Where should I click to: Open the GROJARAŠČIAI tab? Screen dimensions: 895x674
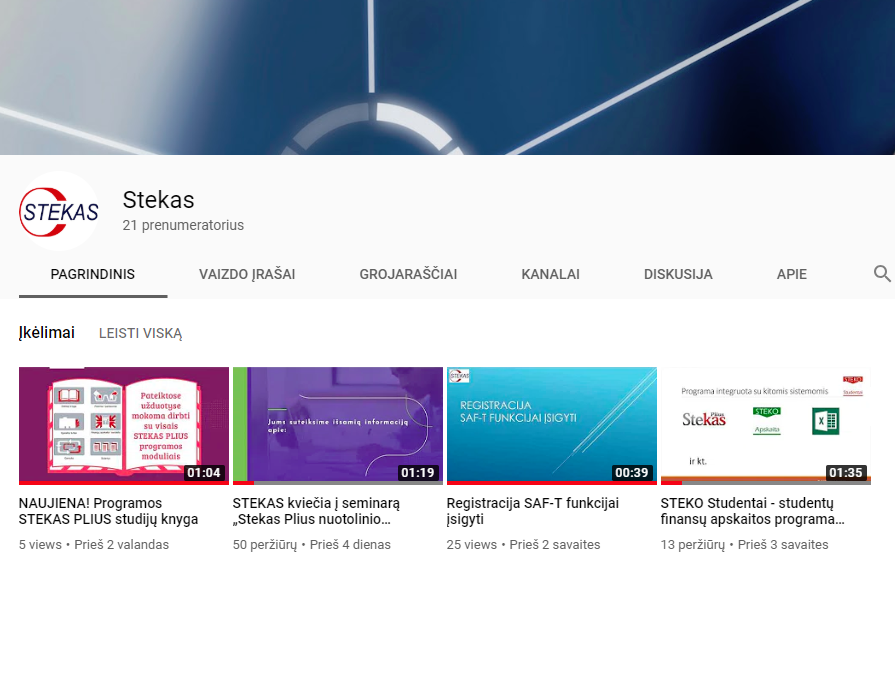[408, 275]
